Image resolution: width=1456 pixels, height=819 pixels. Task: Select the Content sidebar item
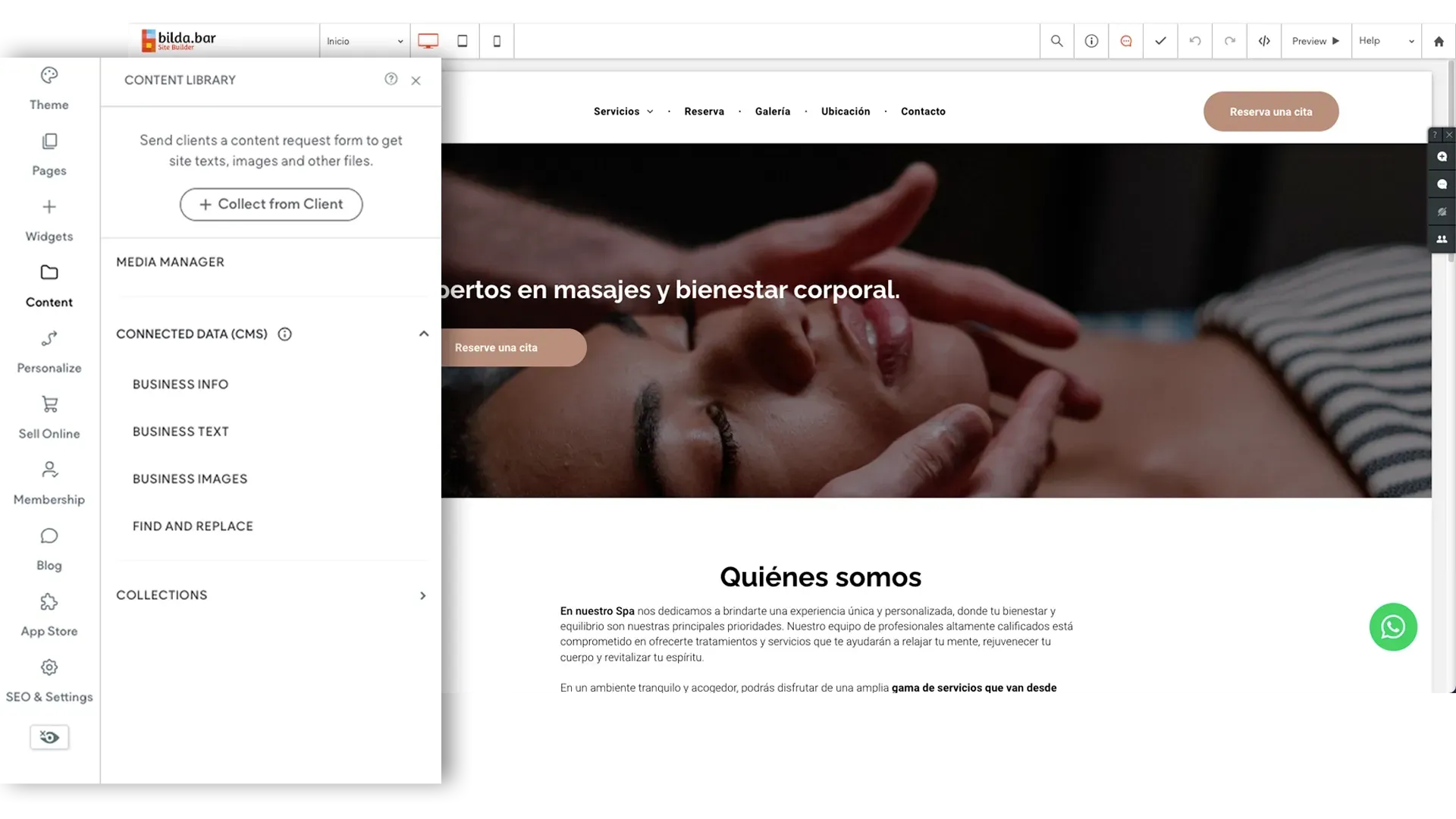click(x=49, y=287)
